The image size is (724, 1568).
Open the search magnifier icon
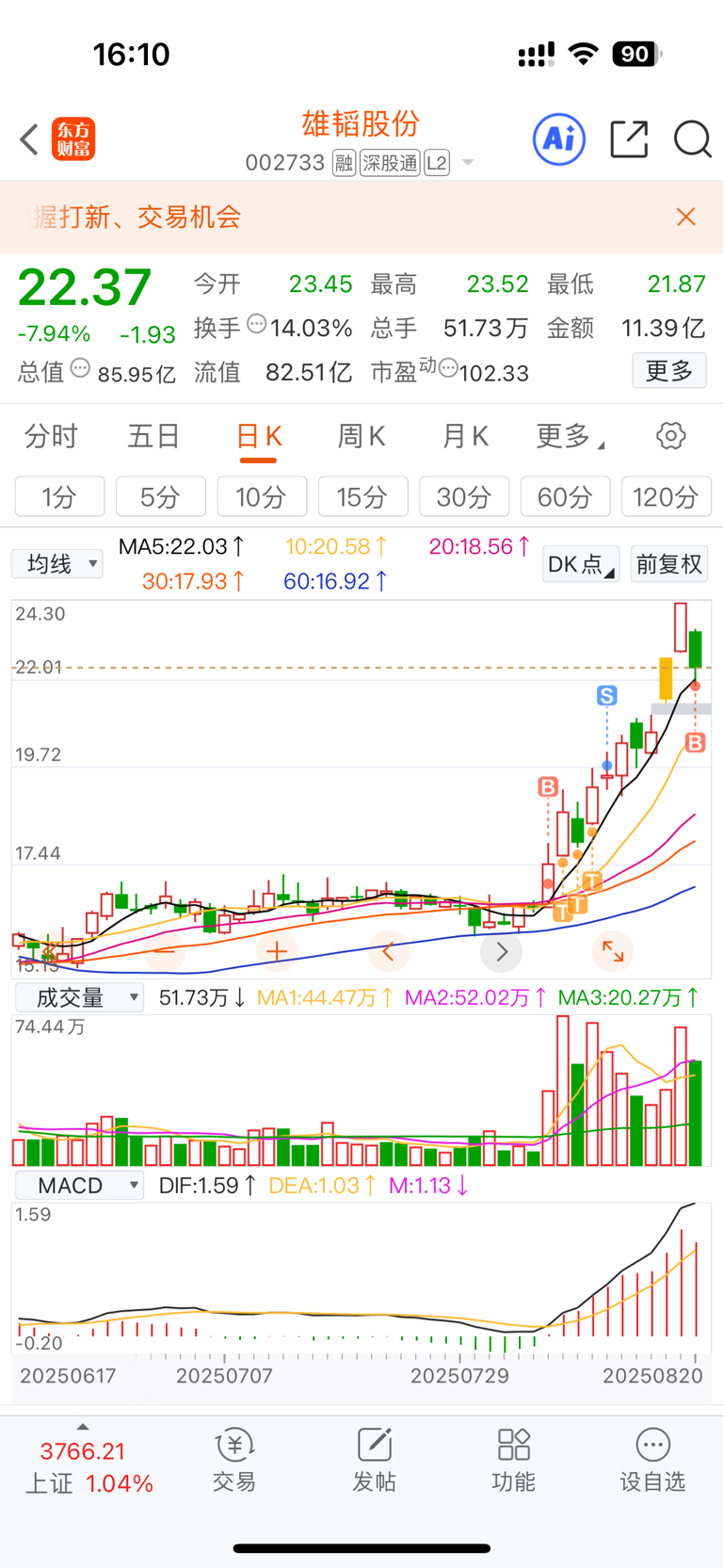tap(692, 139)
